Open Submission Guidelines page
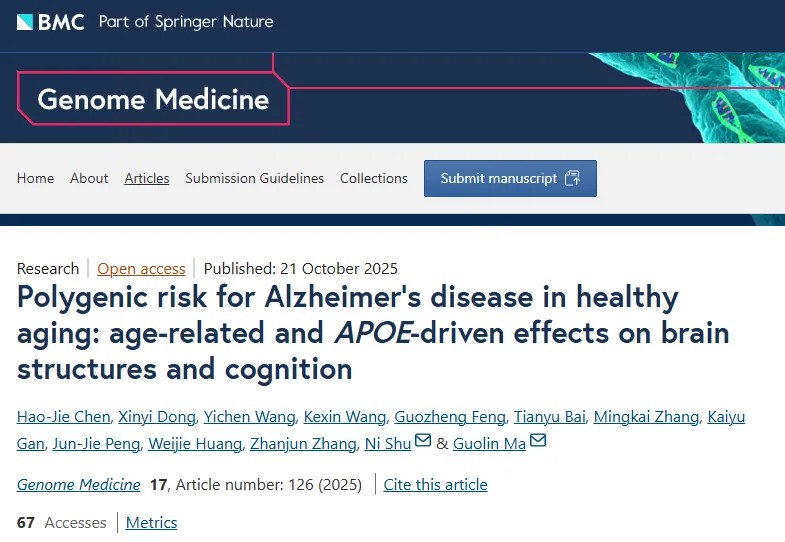Viewport: 785px width, 542px height. coord(255,178)
